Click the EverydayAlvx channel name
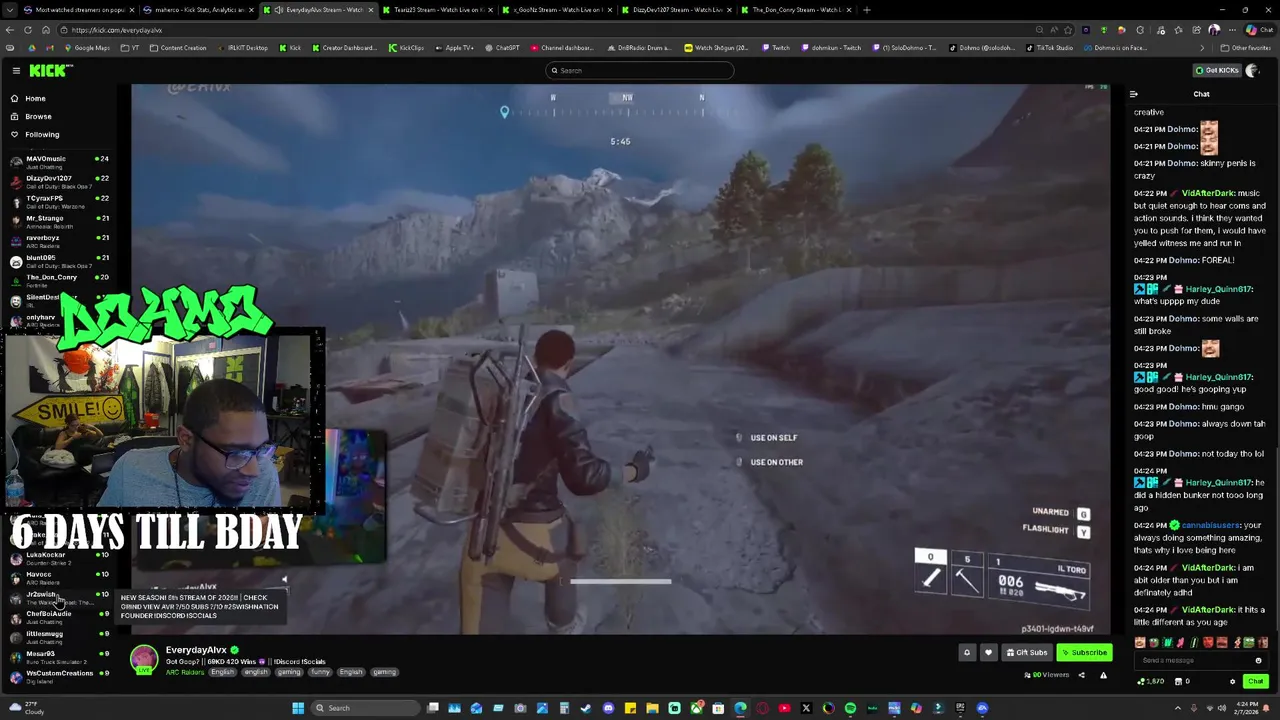 [x=196, y=650]
